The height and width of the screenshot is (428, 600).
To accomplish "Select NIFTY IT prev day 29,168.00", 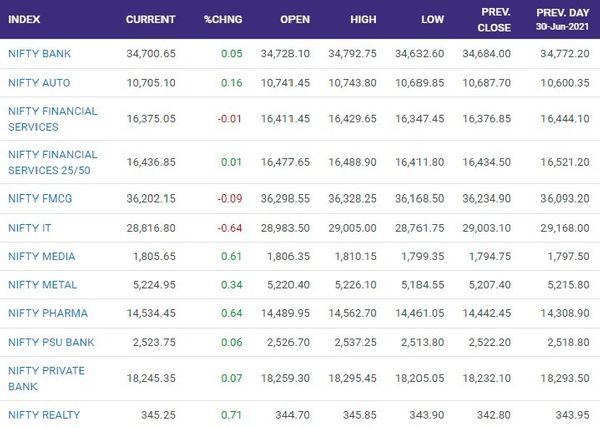I will tap(565, 228).
